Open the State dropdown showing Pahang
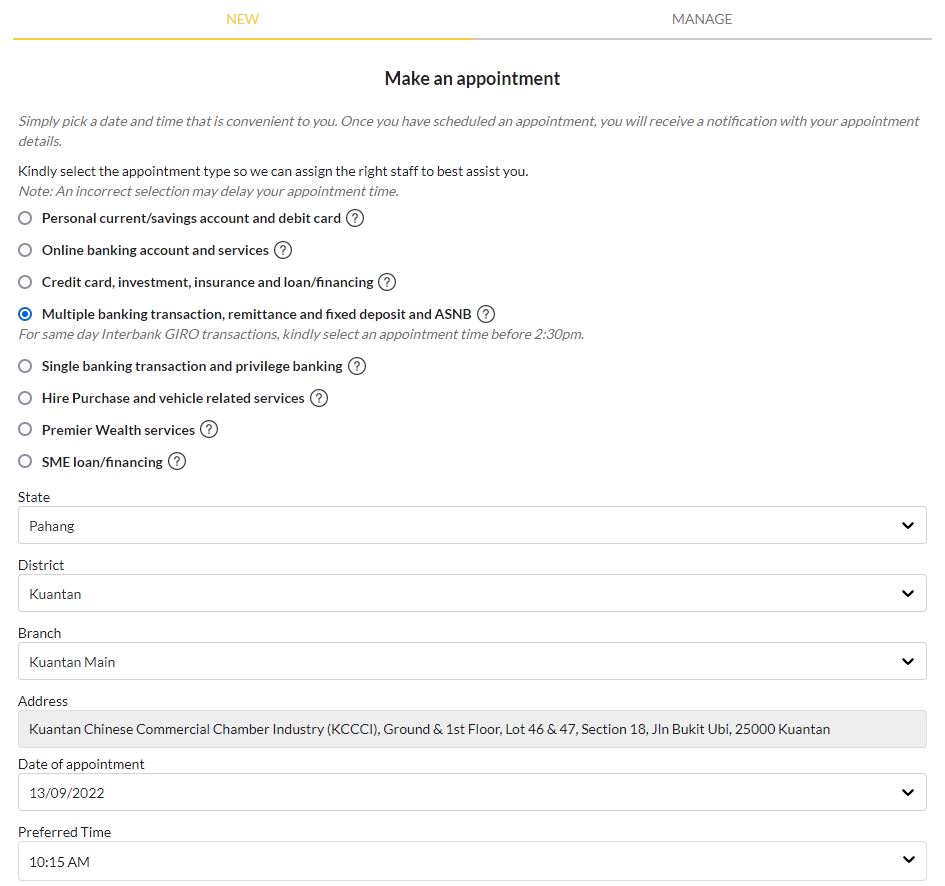The height and width of the screenshot is (886, 945). click(x=472, y=525)
